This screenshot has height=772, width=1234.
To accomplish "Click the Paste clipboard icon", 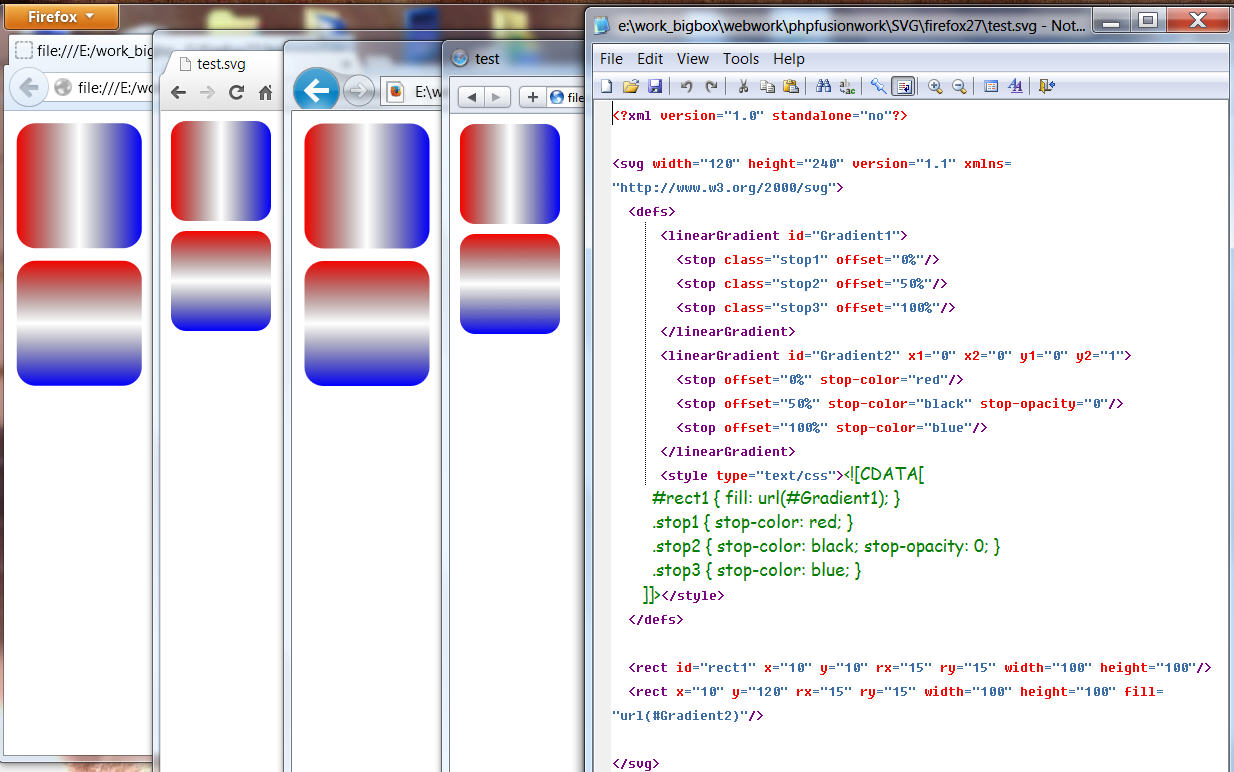I will click(791, 87).
